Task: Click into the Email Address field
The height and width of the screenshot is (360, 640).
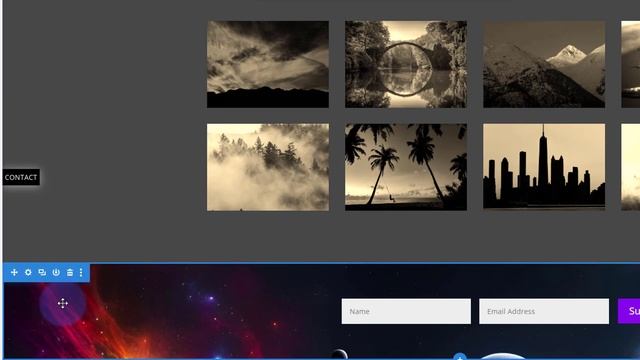Action: (544, 311)
